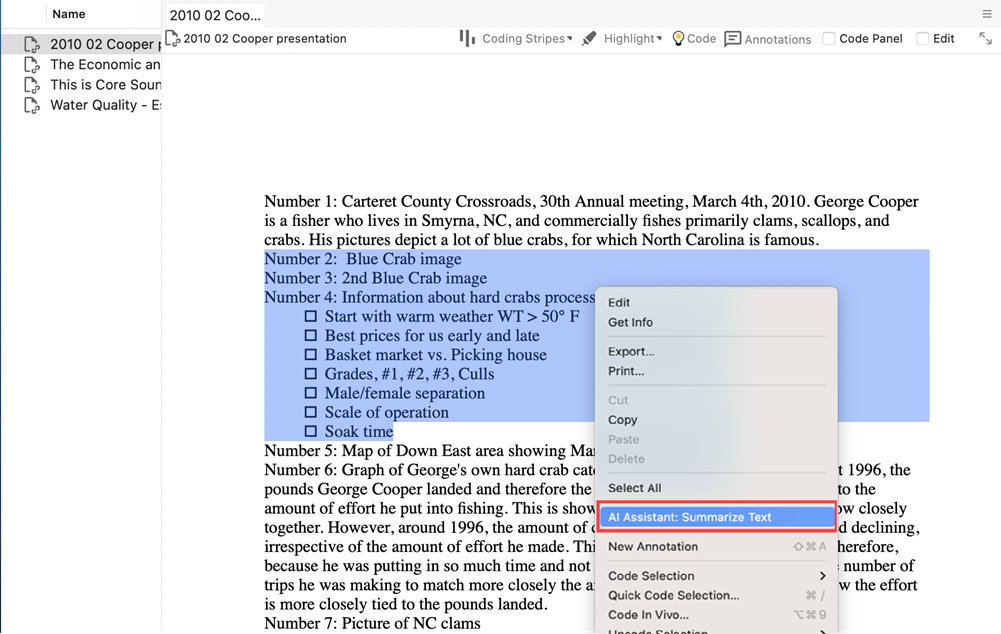This screenshot has width=1001, height=634.
Task: Click the 'Number 3: 2nd Blue Crab image' line
Action: (x=375, y=278)
